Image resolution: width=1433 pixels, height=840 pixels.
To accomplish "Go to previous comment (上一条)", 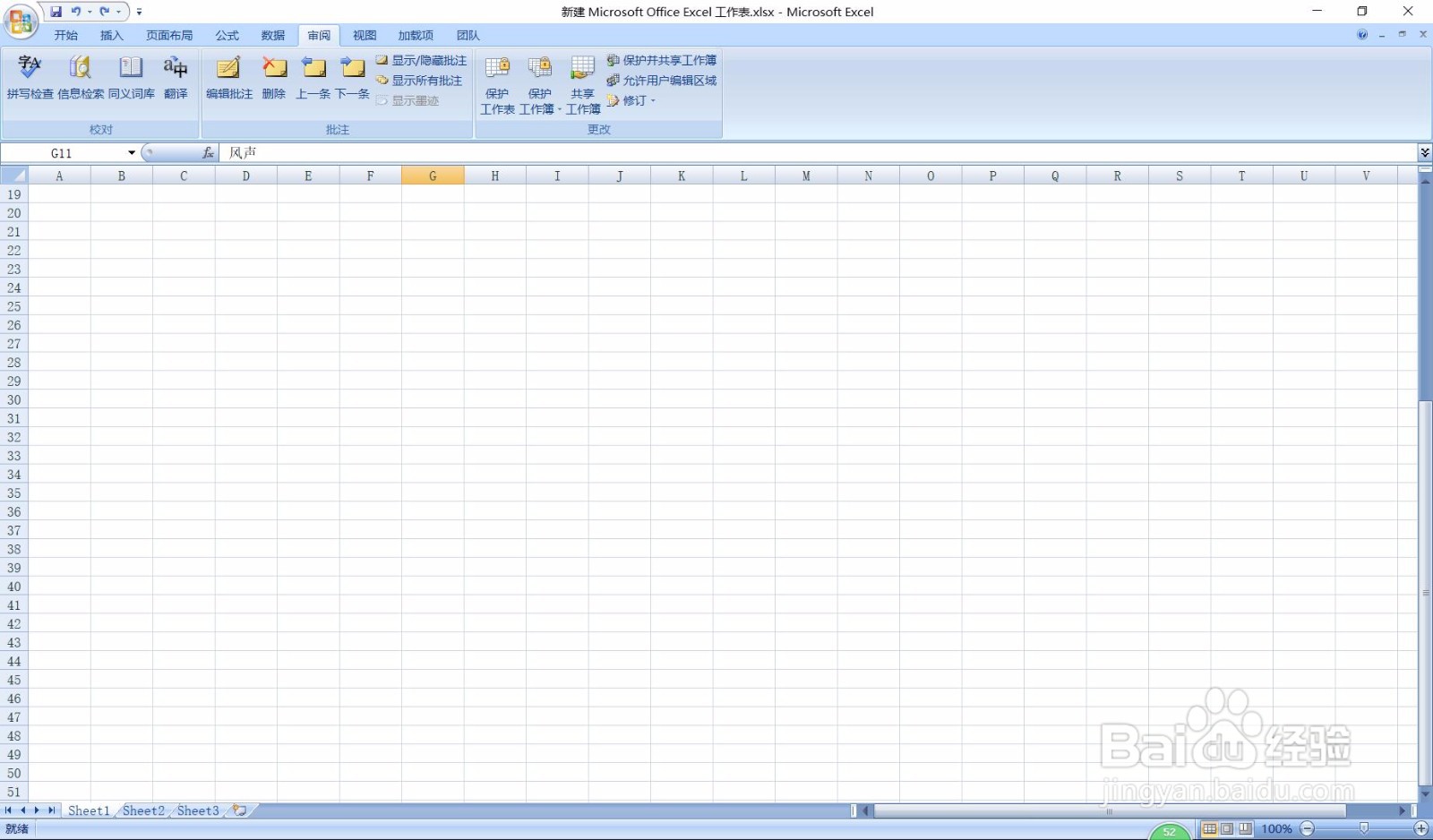I will [x=313, y=78].
